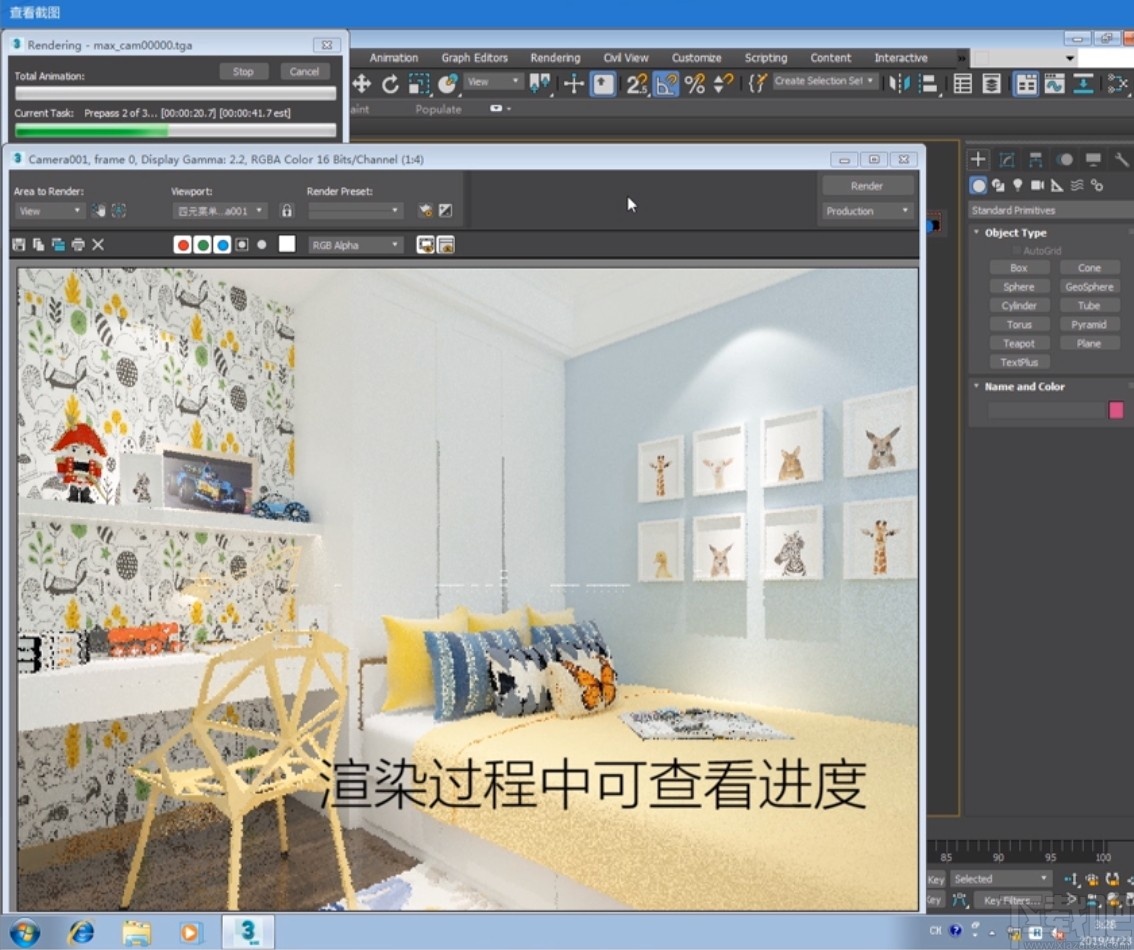Stop the rendering with Stop button
Screen dimensions: 1134x950
point(243,72)
